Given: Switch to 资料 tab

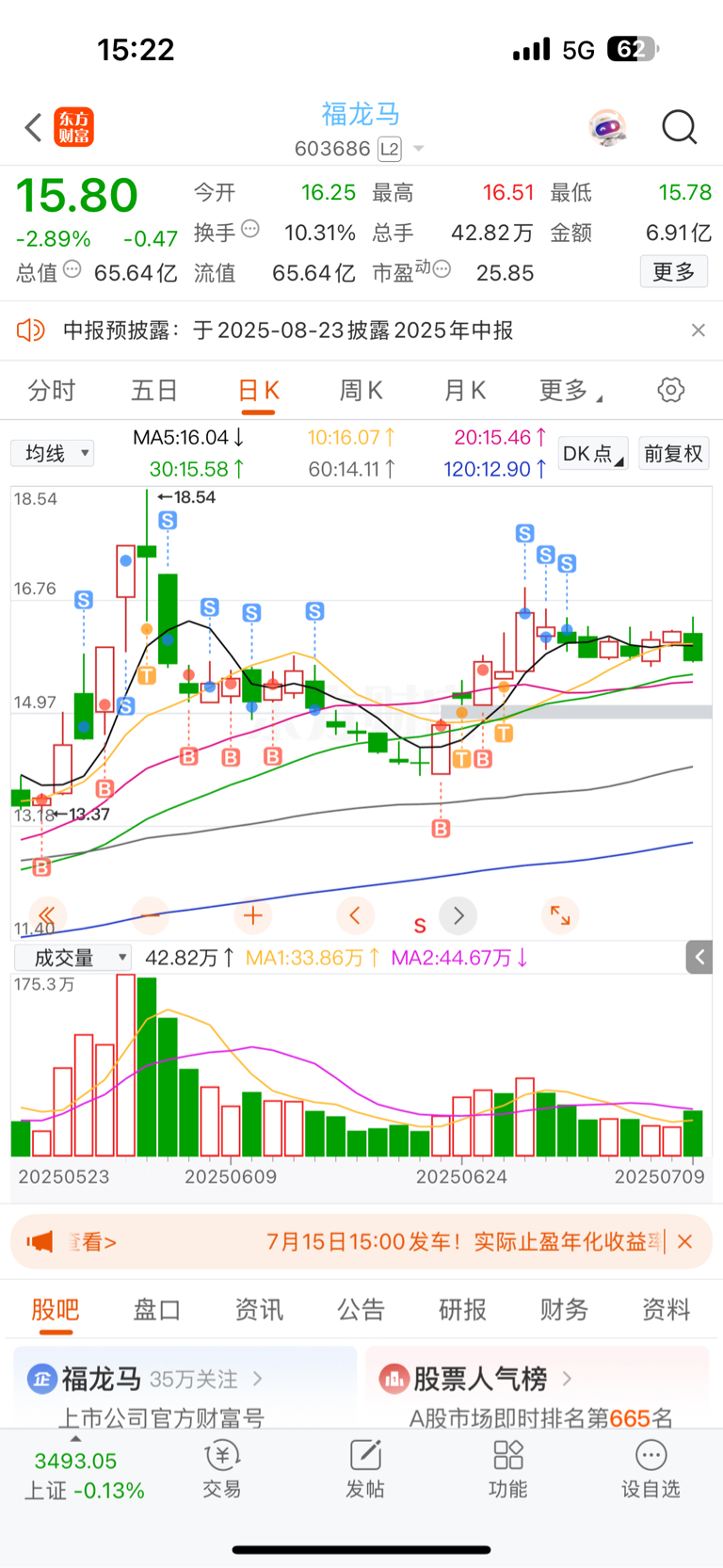Looking at the screenshot, I should point(666,1309).
